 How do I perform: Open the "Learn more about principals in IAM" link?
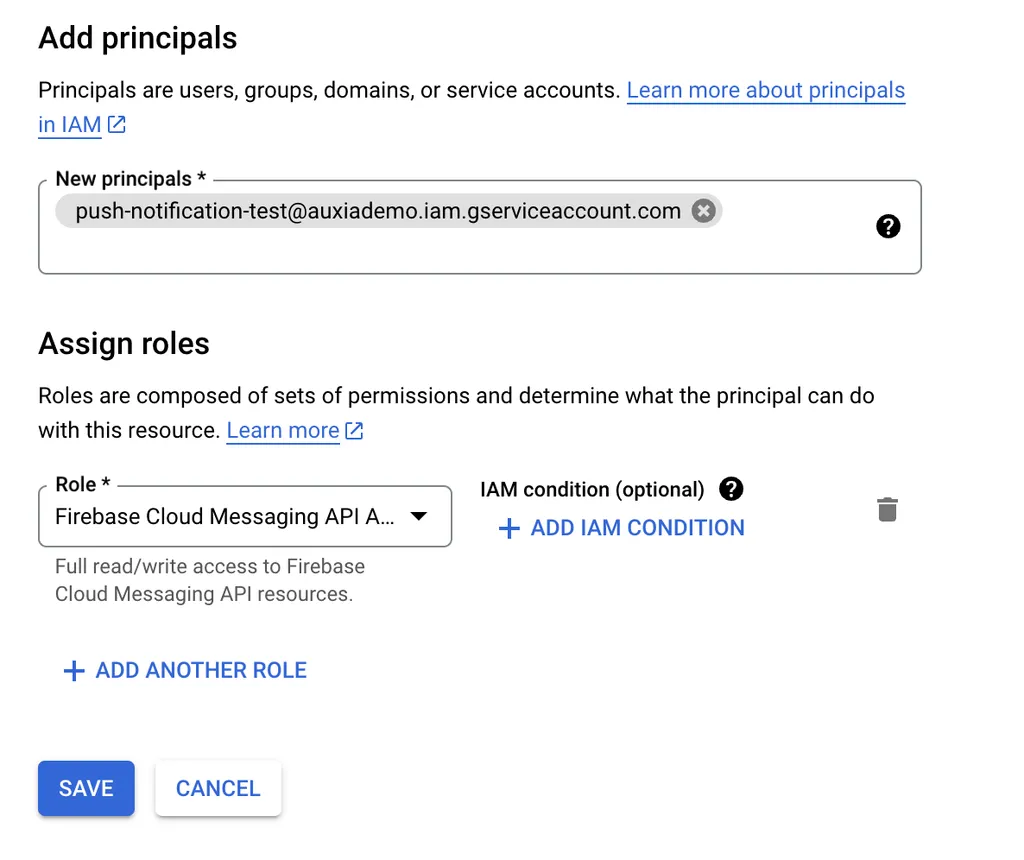pyautogui.click(x=766, y=90)
